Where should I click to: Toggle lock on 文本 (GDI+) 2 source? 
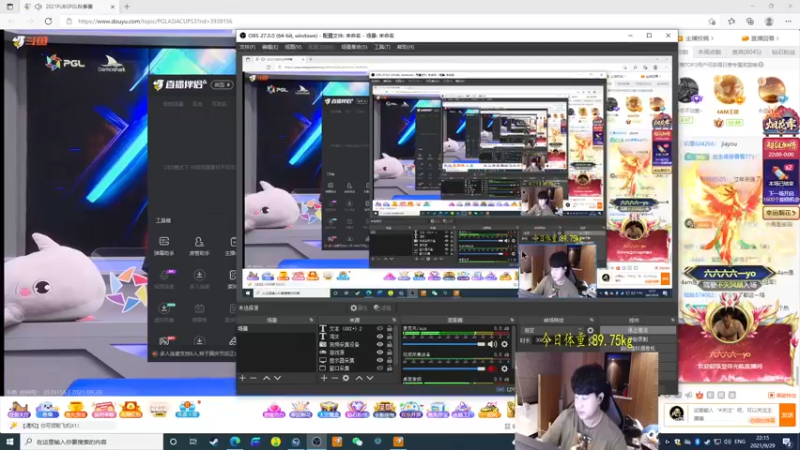(390, 329)
